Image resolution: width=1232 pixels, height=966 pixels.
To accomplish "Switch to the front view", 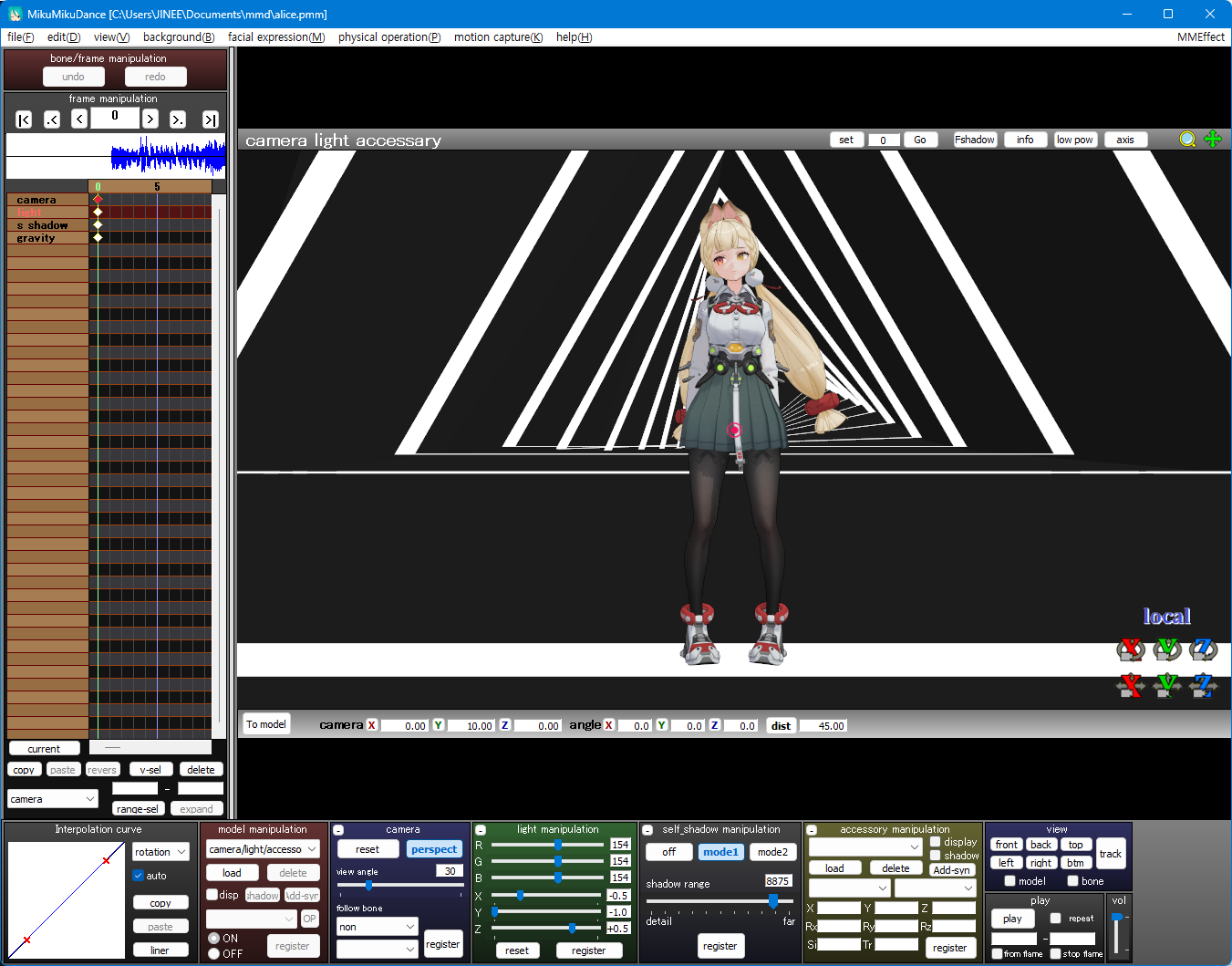I will click(x=1007, y=845).
